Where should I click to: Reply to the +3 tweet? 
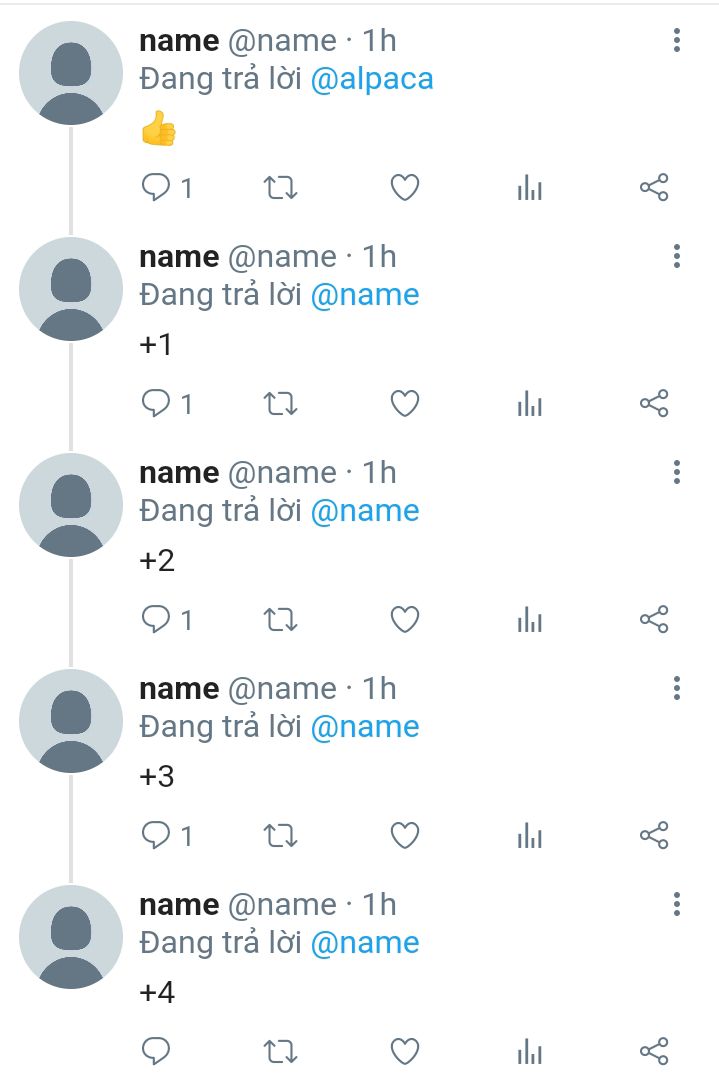[x=156, y=835]
